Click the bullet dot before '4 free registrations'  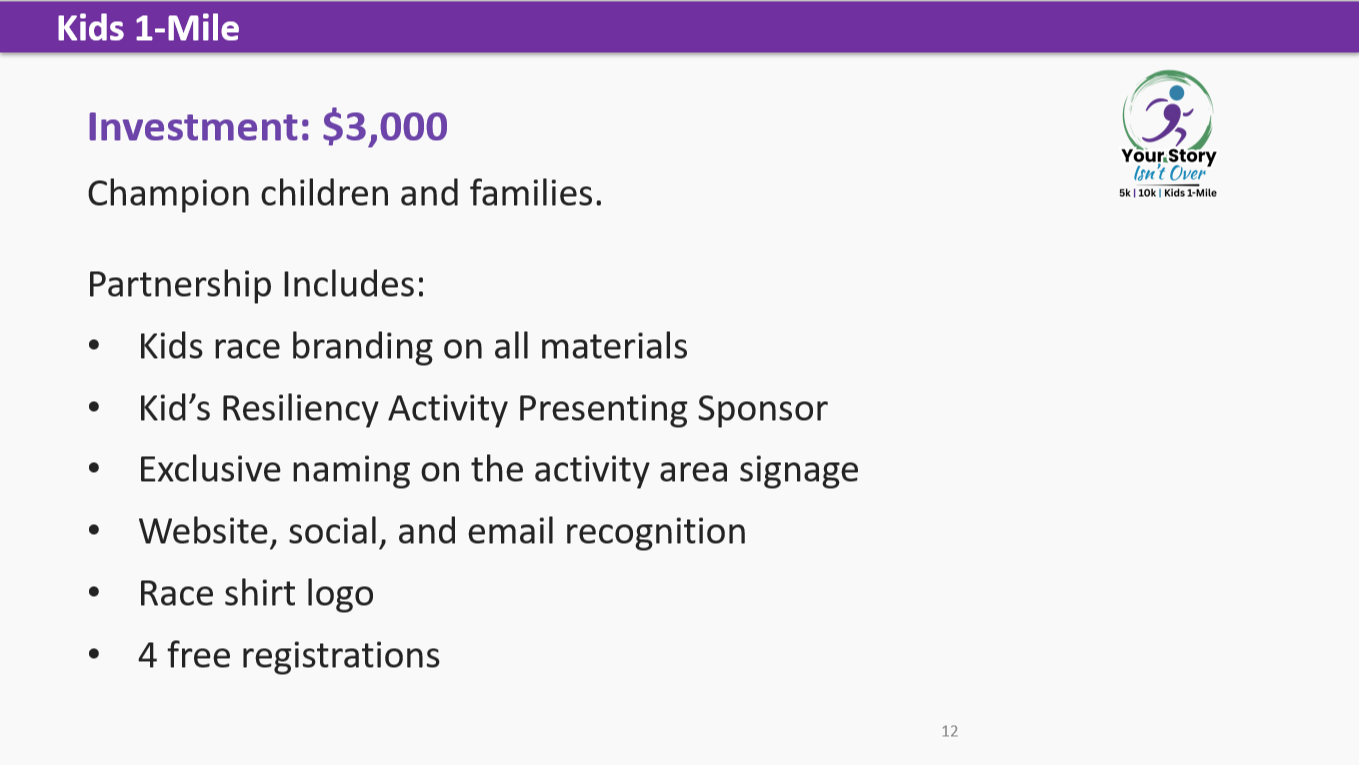coord(95,656)
